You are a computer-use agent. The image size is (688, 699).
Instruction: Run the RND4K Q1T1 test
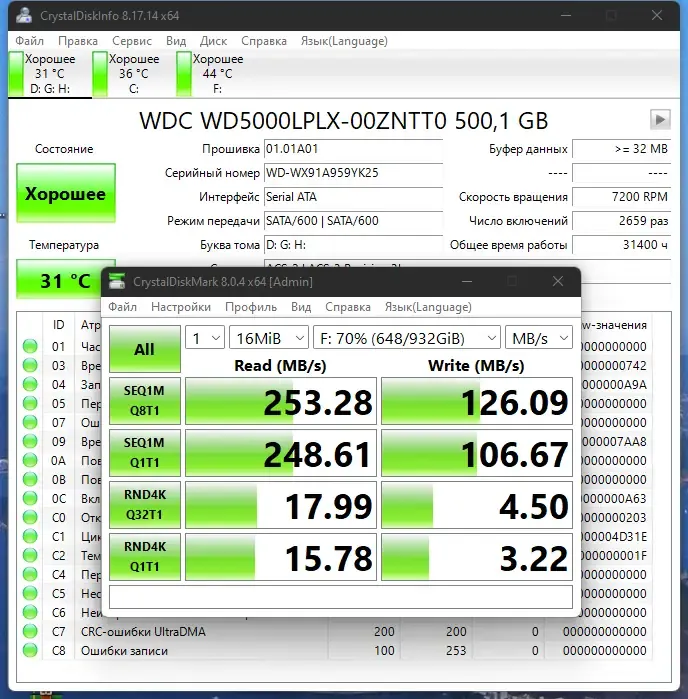(x=144, y=557)
